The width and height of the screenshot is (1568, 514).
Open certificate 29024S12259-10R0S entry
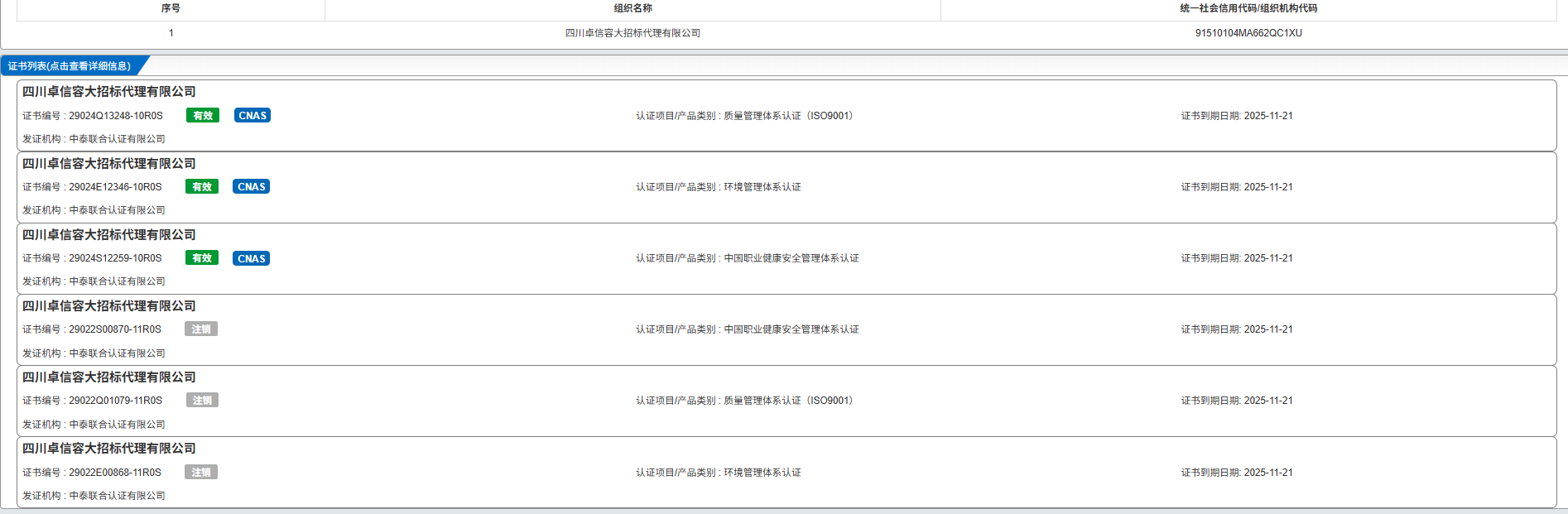point(786,258)
